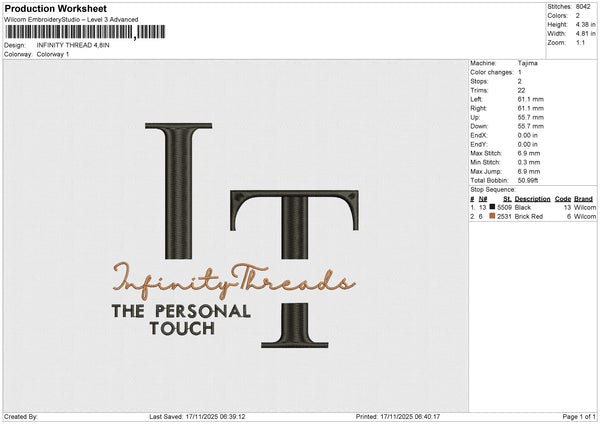Click the Brick Red thread color swatch
This screenshot has height=424, width=600.
tap(492, 216)
